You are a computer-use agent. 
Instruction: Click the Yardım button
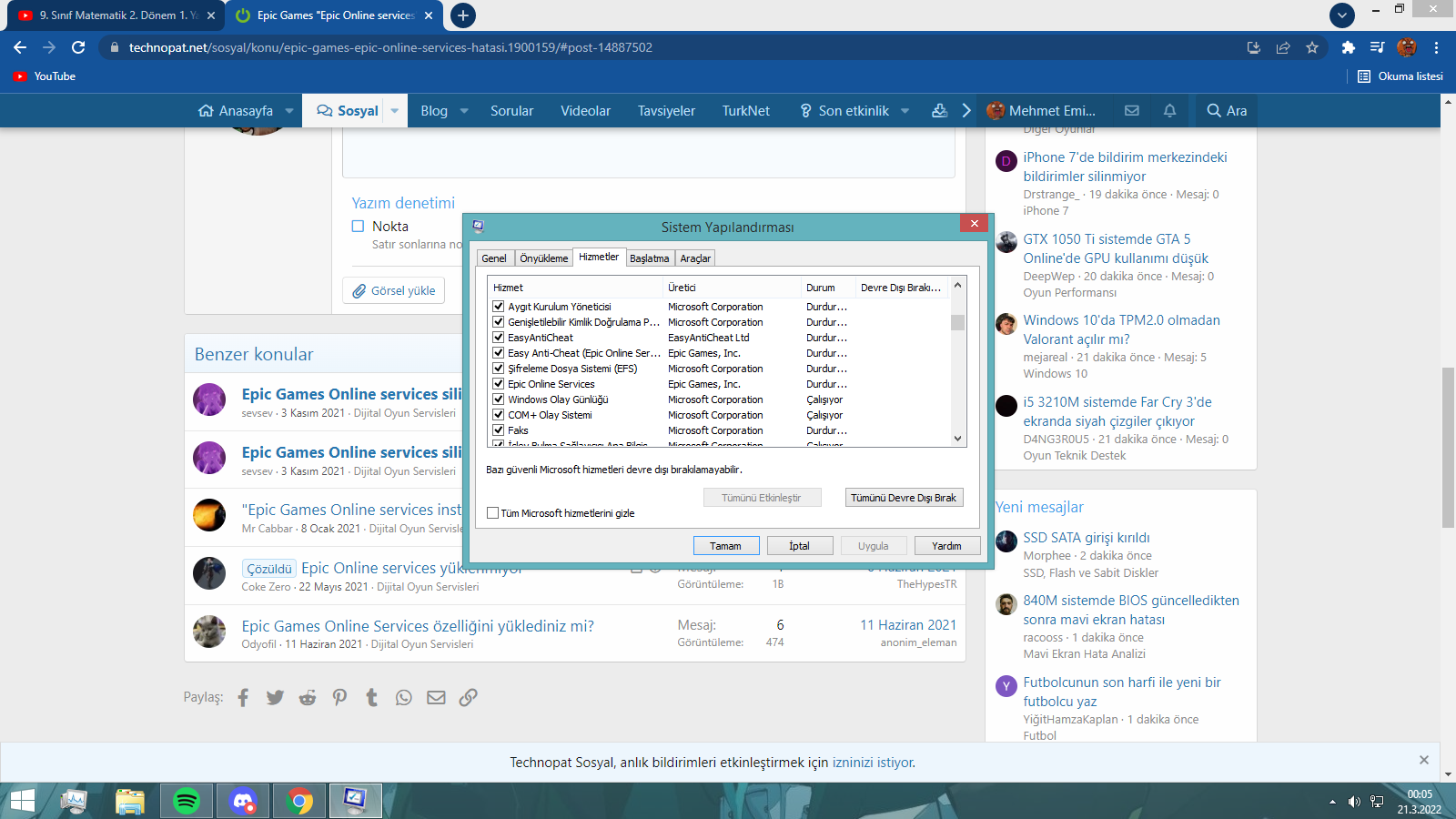tap(946, 546)
